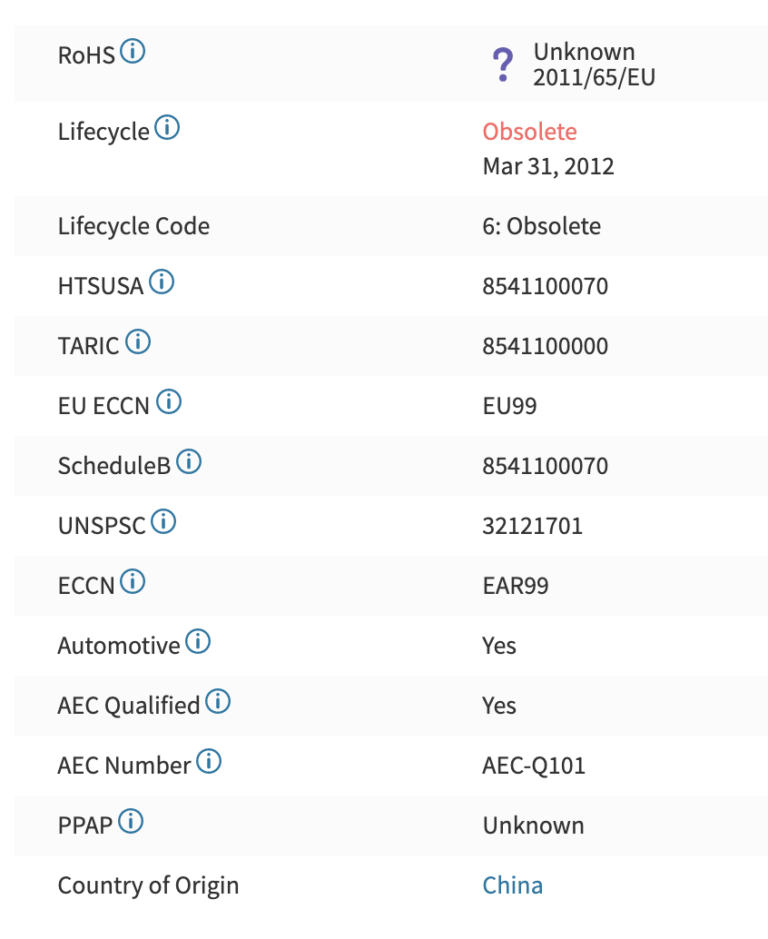Click the HTSUSA info icon

point(161,283)
